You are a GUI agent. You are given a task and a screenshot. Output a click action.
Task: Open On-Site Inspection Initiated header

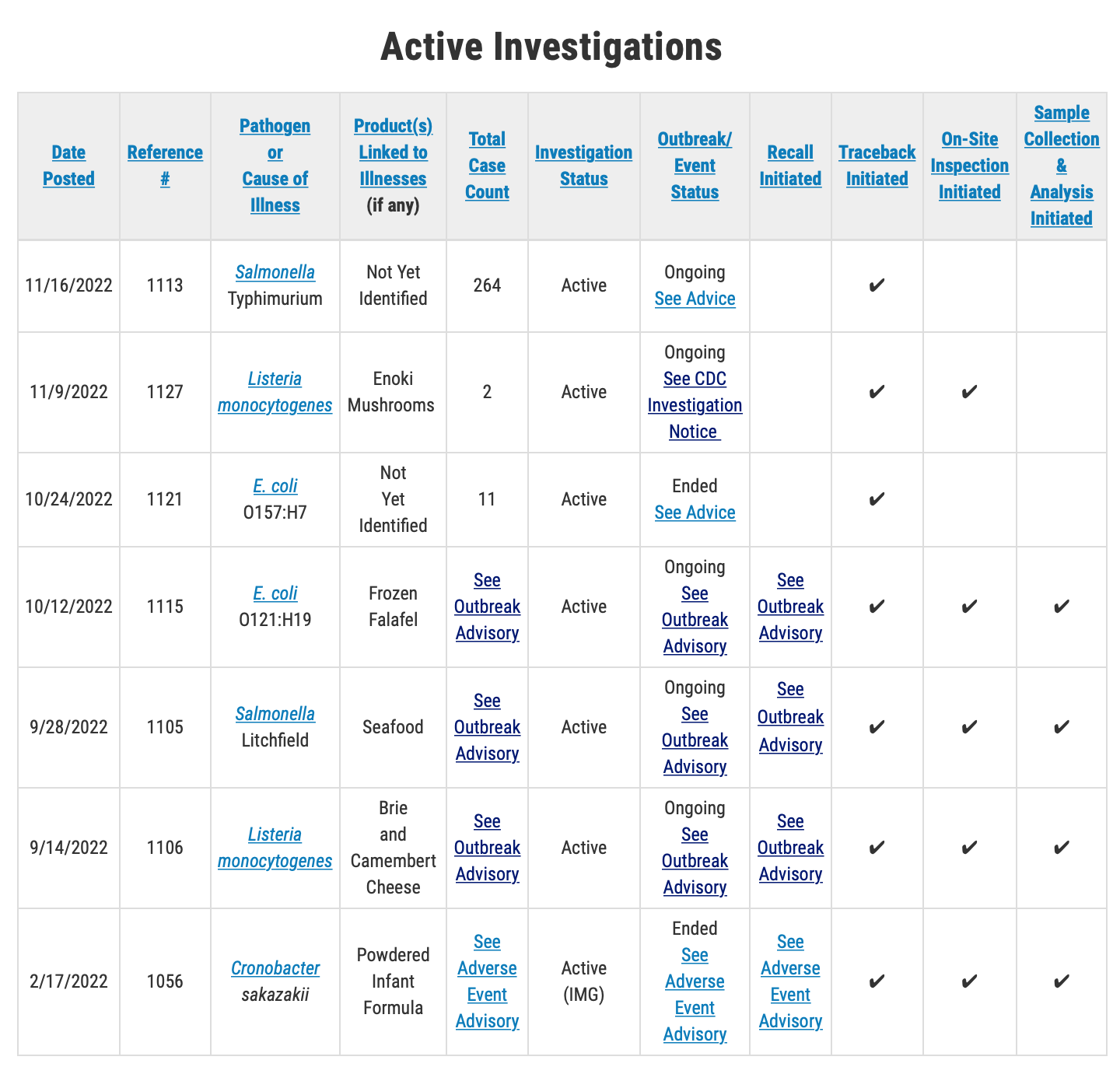coord(969,166)
